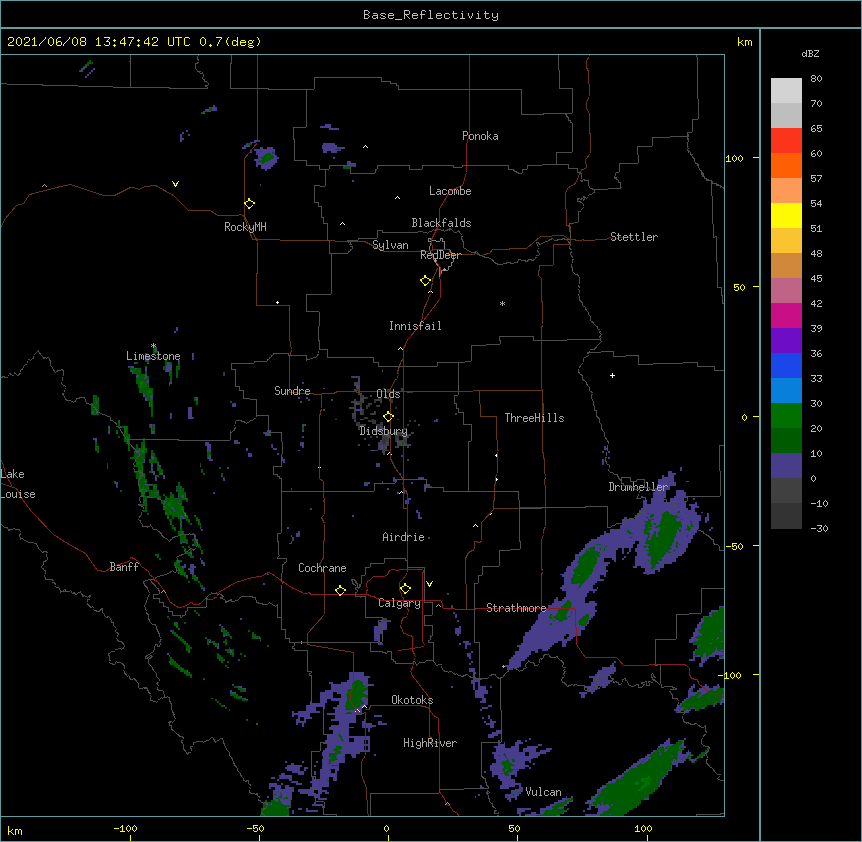Click the Blackfalds city label

point(441,223)
